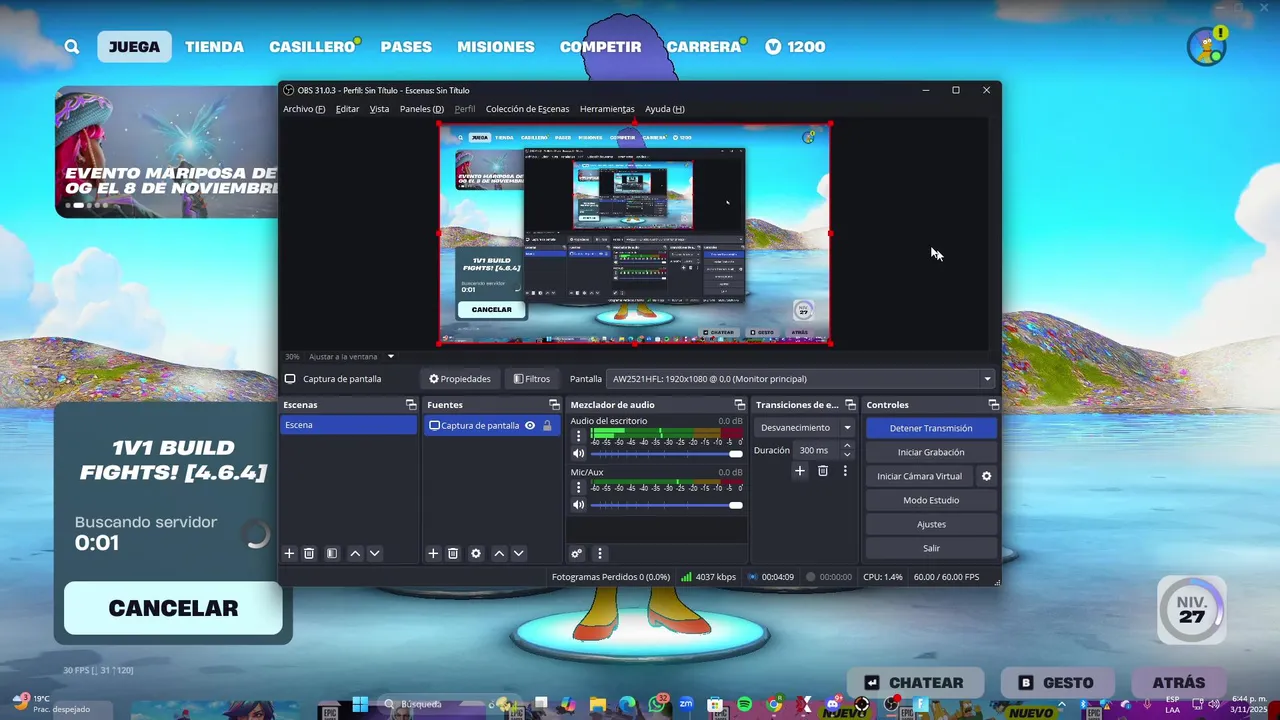Undock the Escenas panel
Screen dimensions: 1280x720
click(411, 405)
